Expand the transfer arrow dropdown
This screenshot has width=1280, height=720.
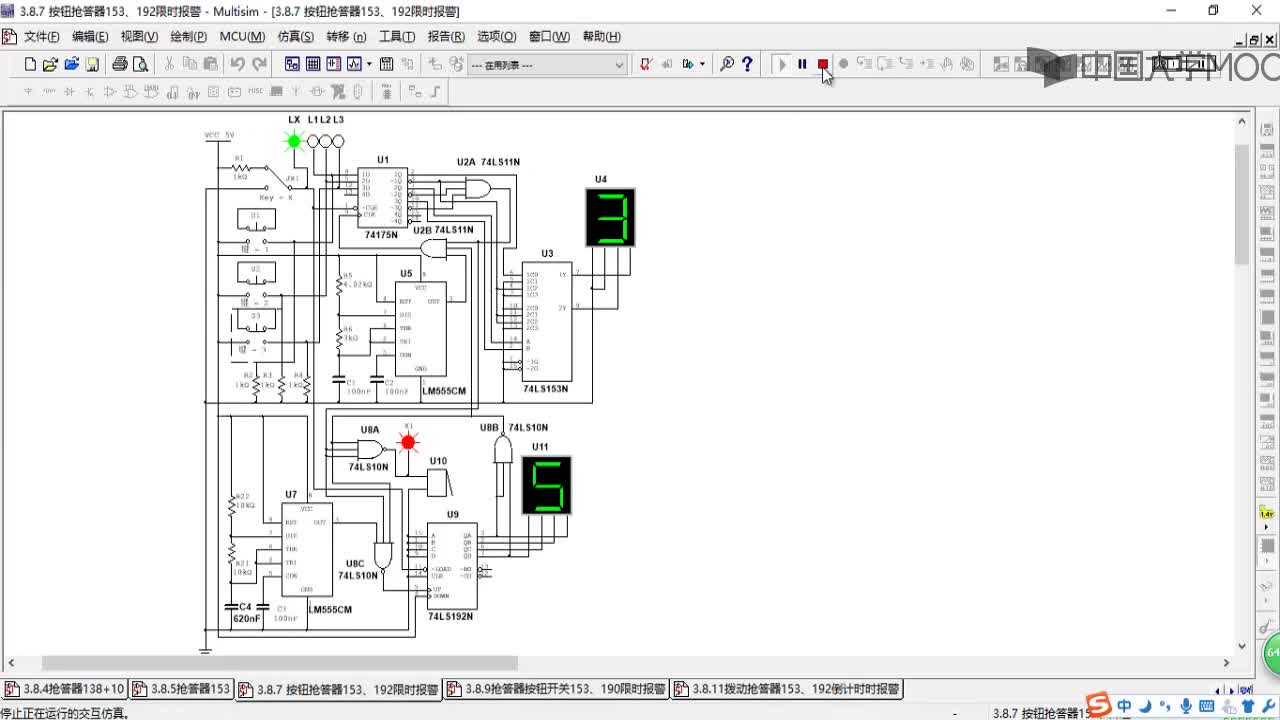click(x=701, y=64)
